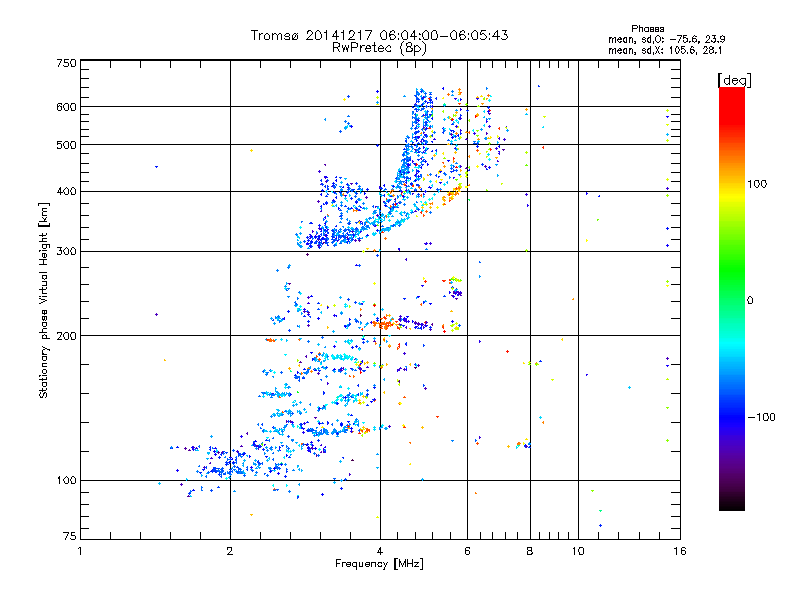Click the '0' tick label on the colorbar
Viewport: 800px width, 600px height.
(750, 301)
